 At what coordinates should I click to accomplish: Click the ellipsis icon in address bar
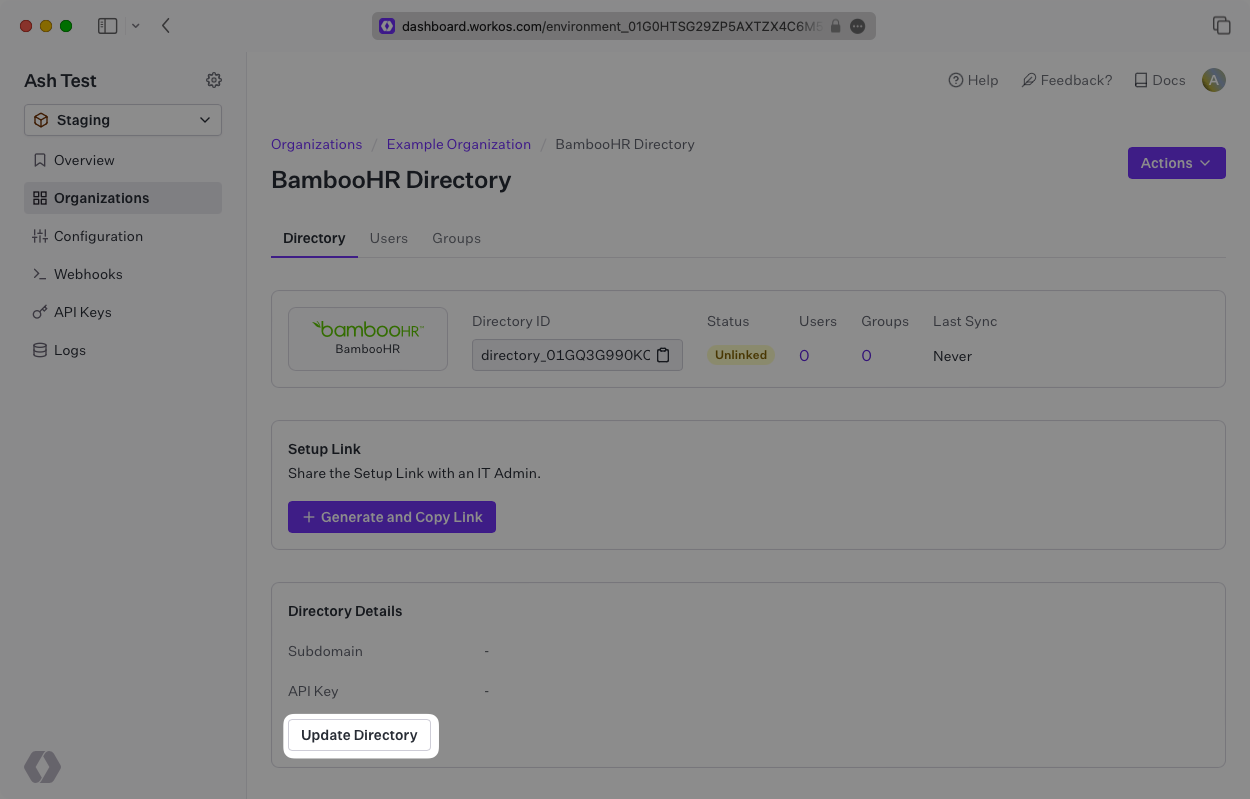857,27
